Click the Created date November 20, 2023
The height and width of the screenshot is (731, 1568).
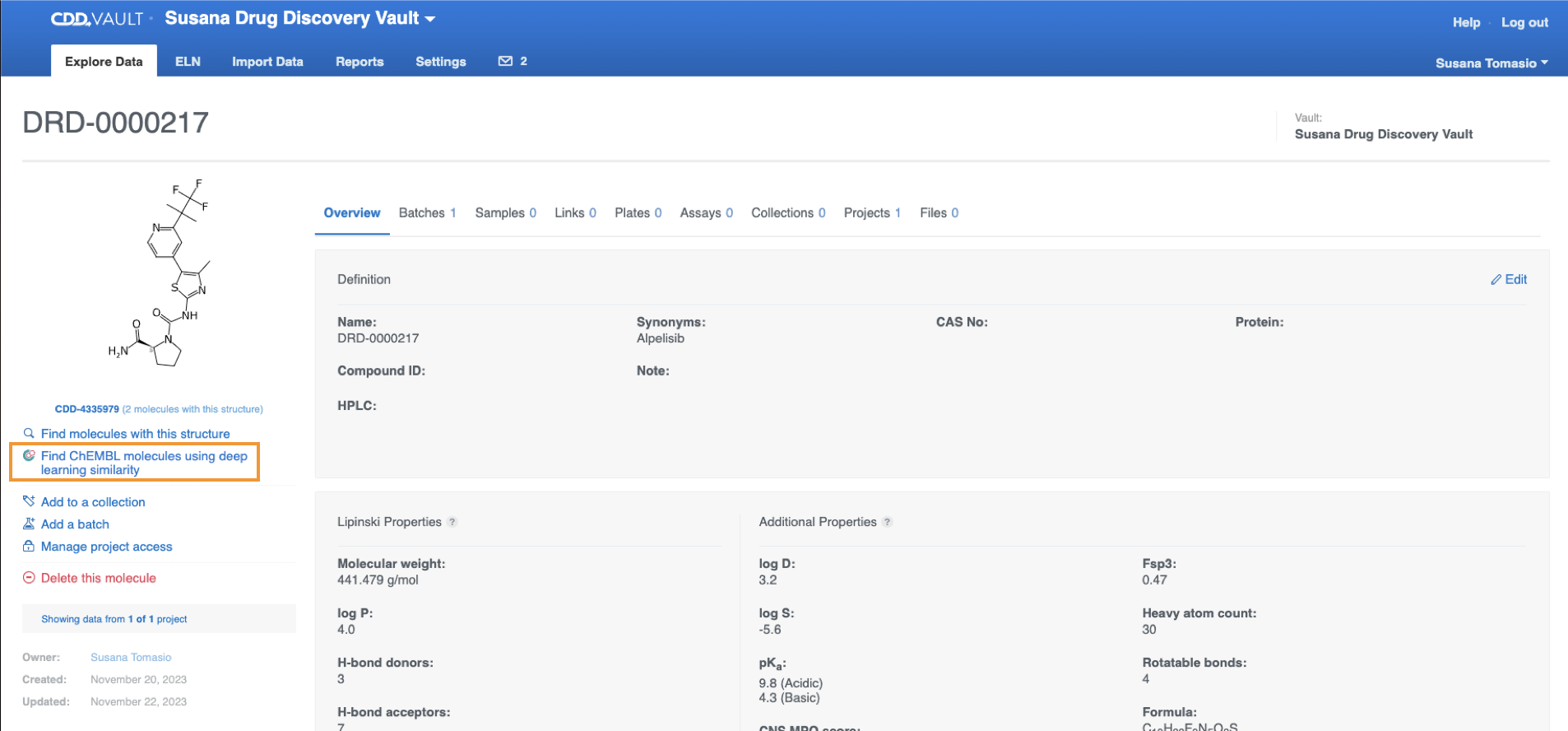[x=138, y=679]
